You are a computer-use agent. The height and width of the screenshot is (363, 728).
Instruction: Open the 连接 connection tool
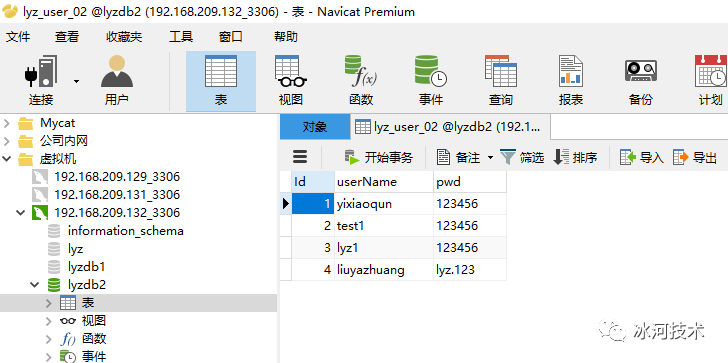pos(41,81)
